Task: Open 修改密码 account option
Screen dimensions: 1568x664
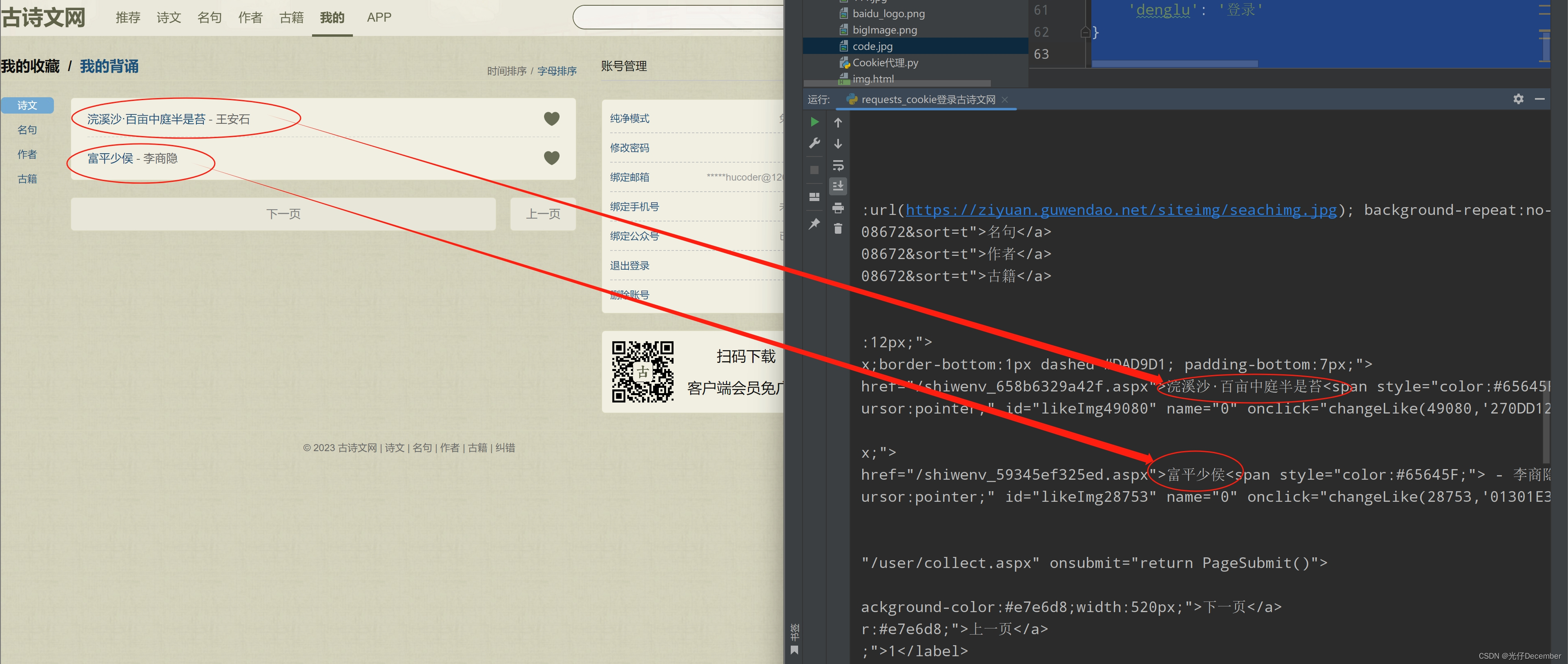Action: click(629, 148)
